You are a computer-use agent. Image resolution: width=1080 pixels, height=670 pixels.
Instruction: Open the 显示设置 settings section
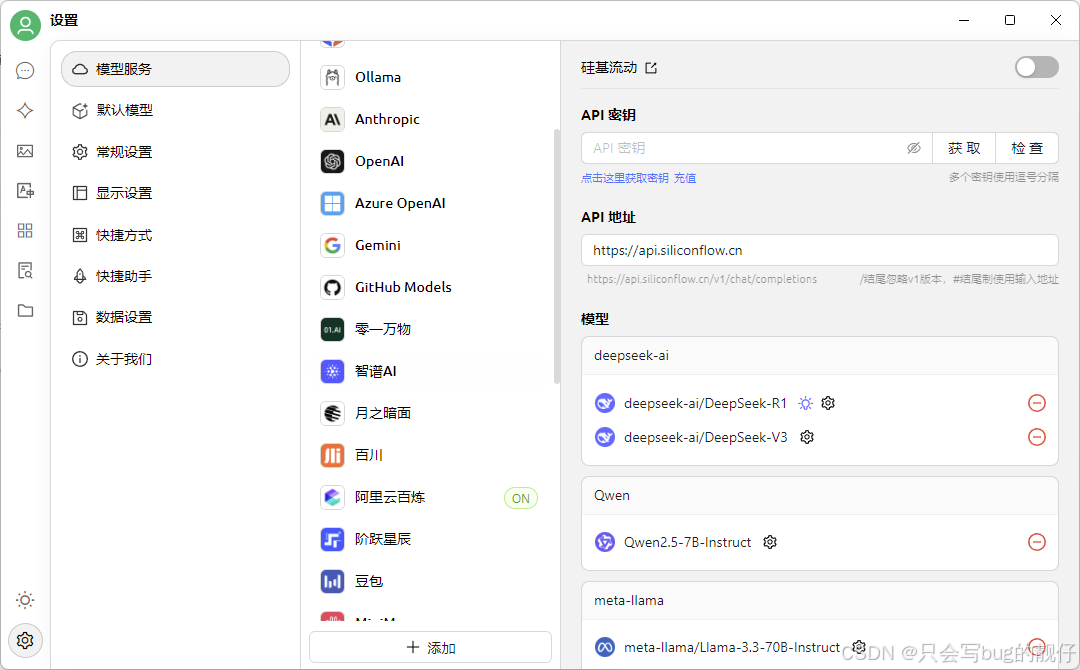point(176,193)
